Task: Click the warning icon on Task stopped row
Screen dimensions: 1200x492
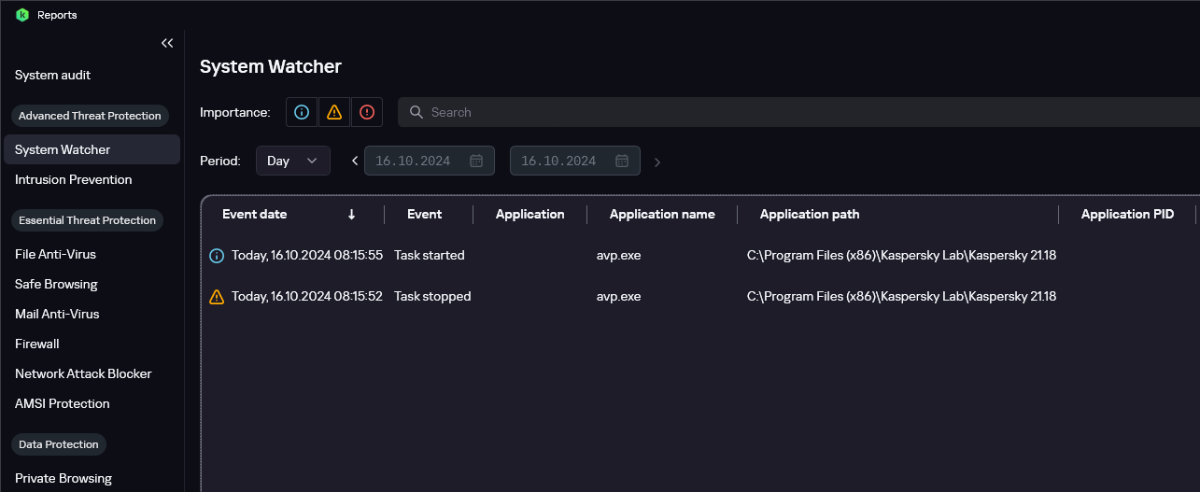Action: point(216,297)
